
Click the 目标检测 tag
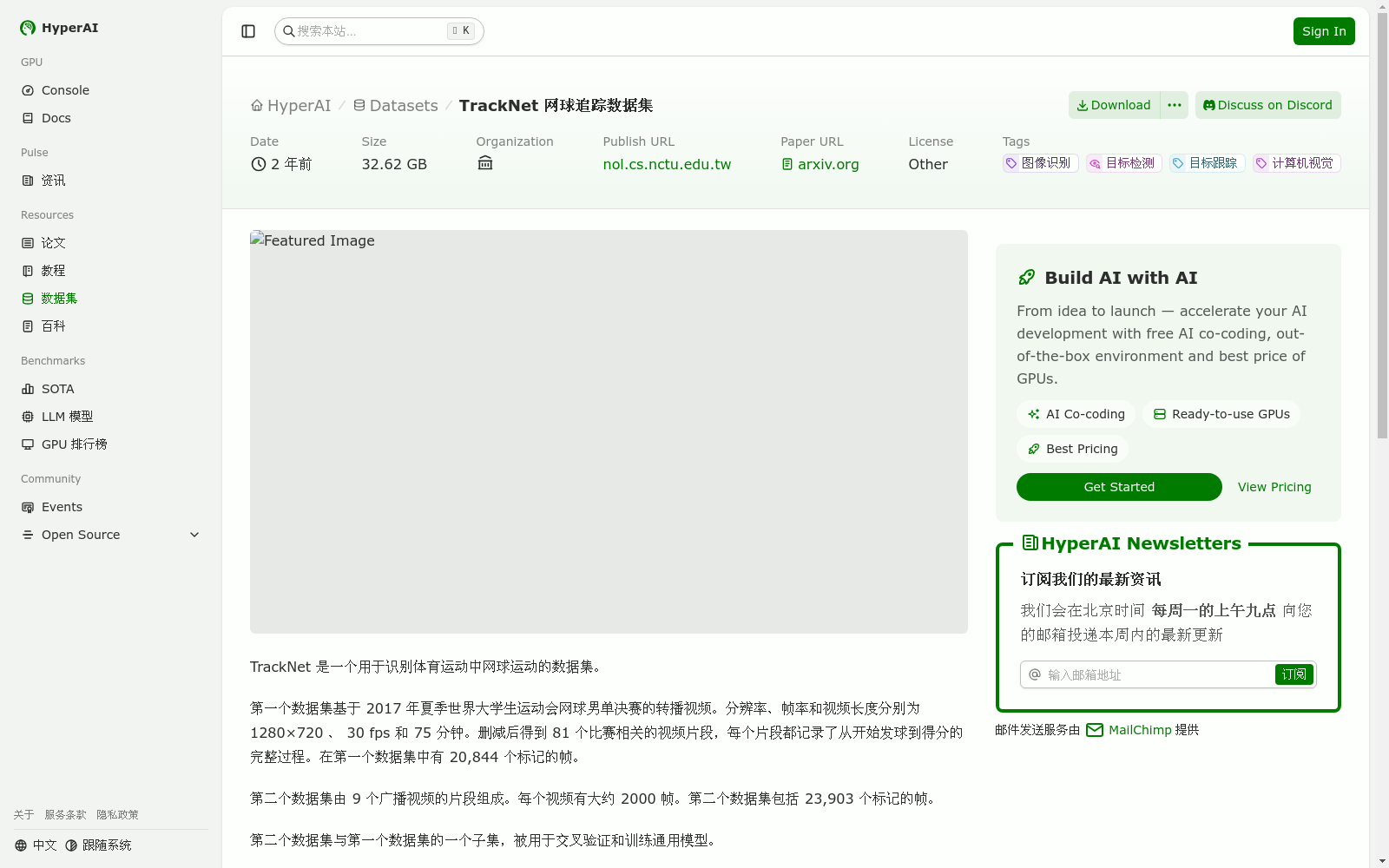click(x=1123, y=163)
